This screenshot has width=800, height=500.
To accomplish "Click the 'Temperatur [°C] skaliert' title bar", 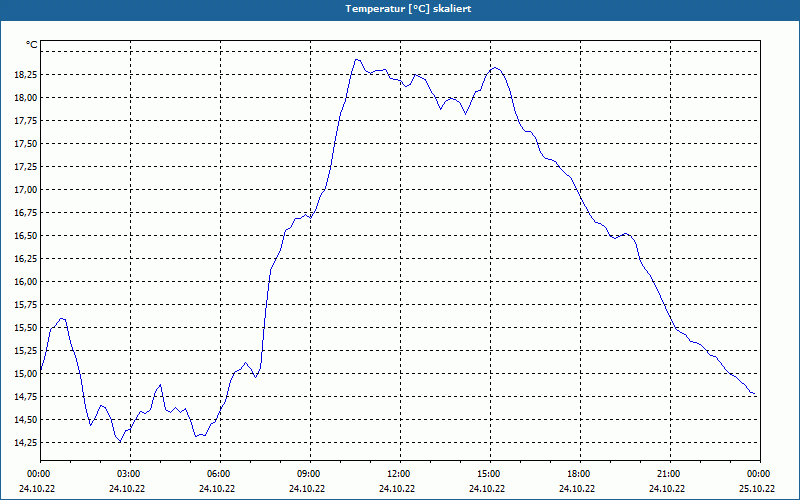I will coord(400,9).
